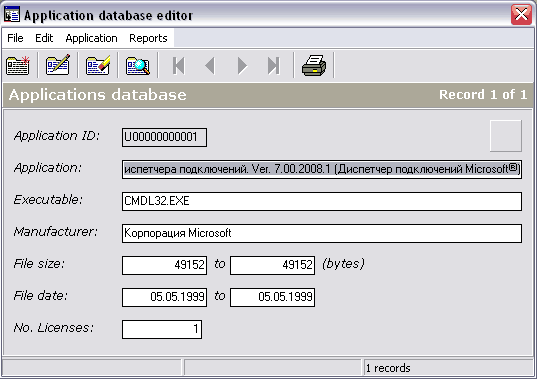Click the Executable field CMDL32.EXE
The width and height of the screenshot is (537, 379).
coord(322,201)
